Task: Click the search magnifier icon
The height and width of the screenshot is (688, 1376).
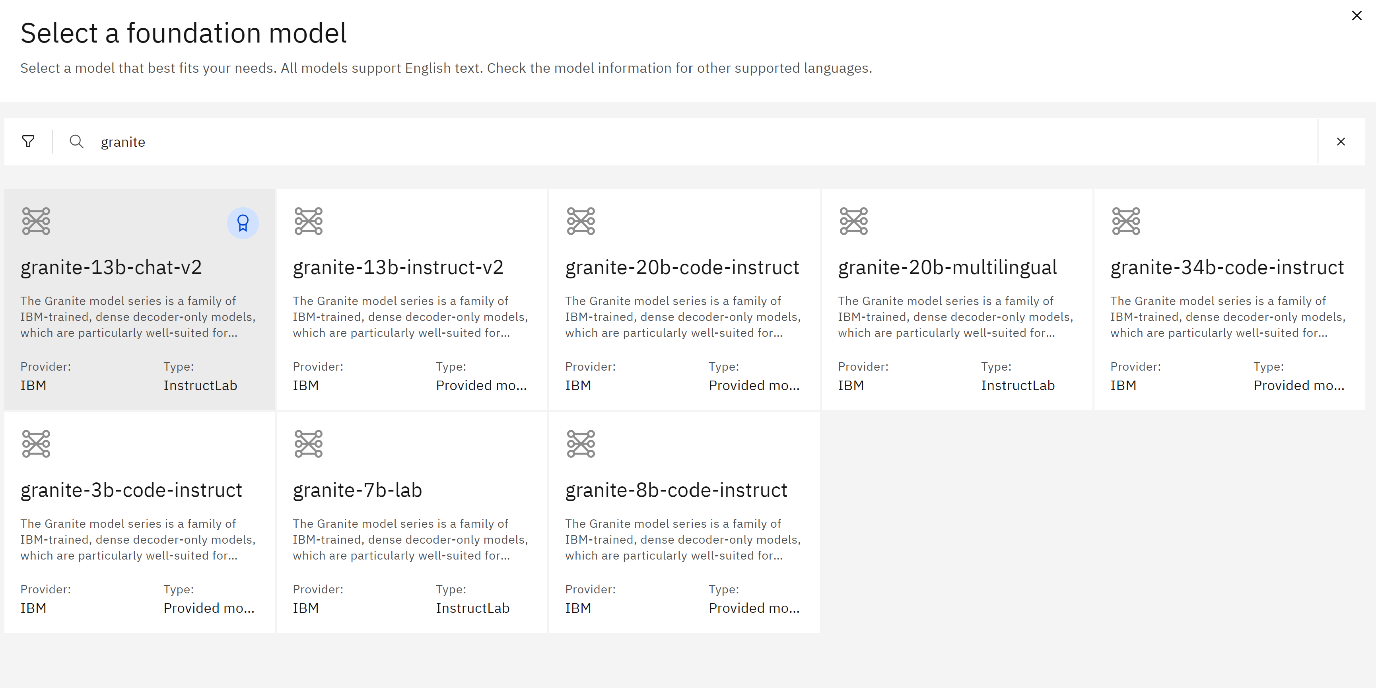Action: click(x=76, y=142)
